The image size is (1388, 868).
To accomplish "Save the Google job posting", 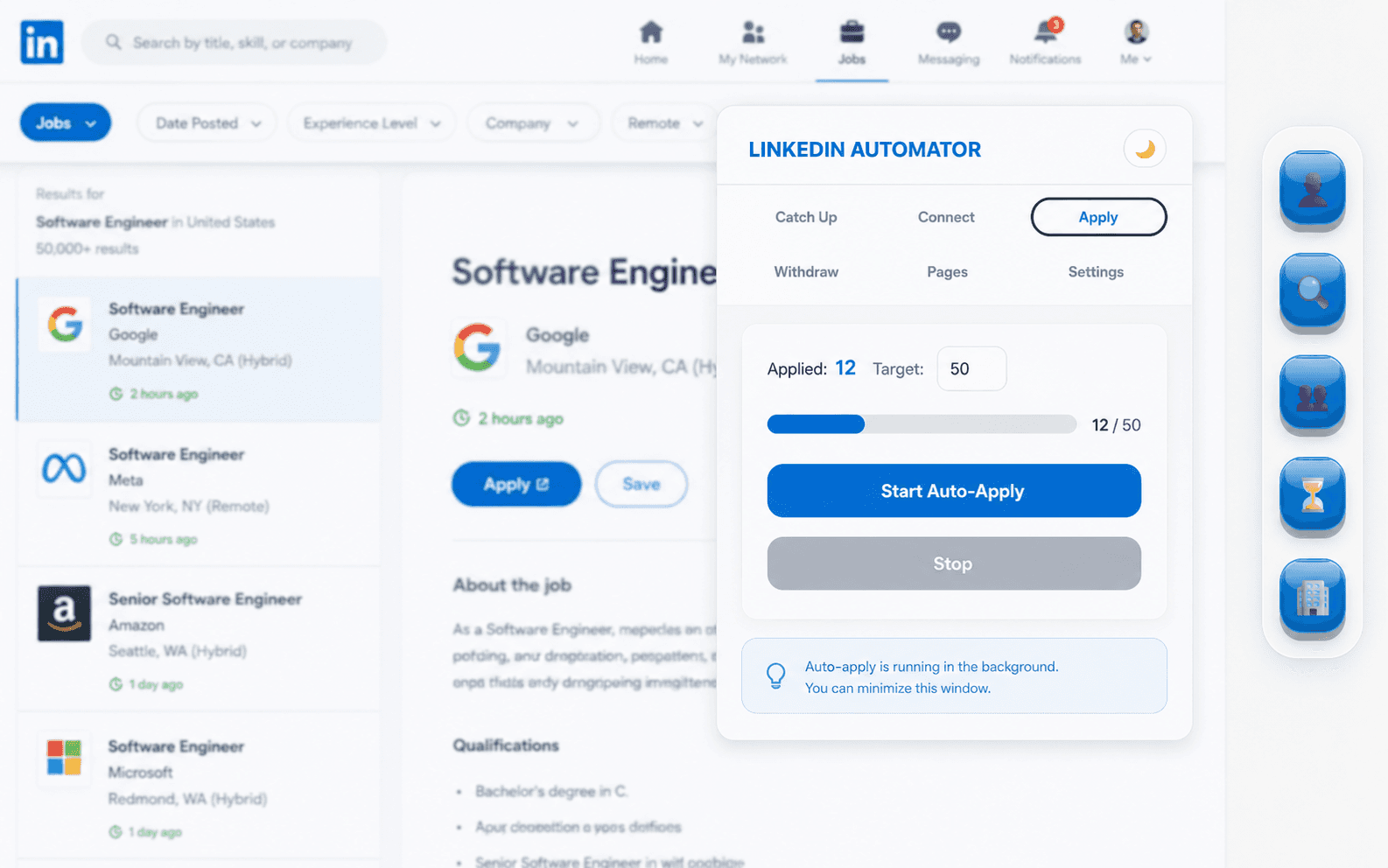I will point(641,484).
